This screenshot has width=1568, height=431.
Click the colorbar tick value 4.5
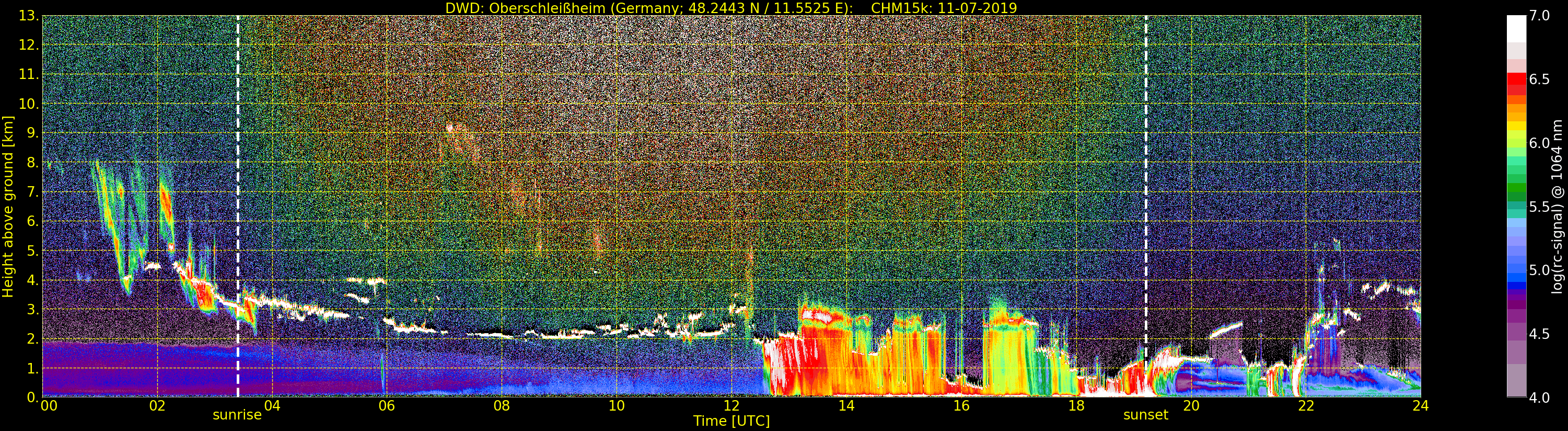tap(1539, 334)
